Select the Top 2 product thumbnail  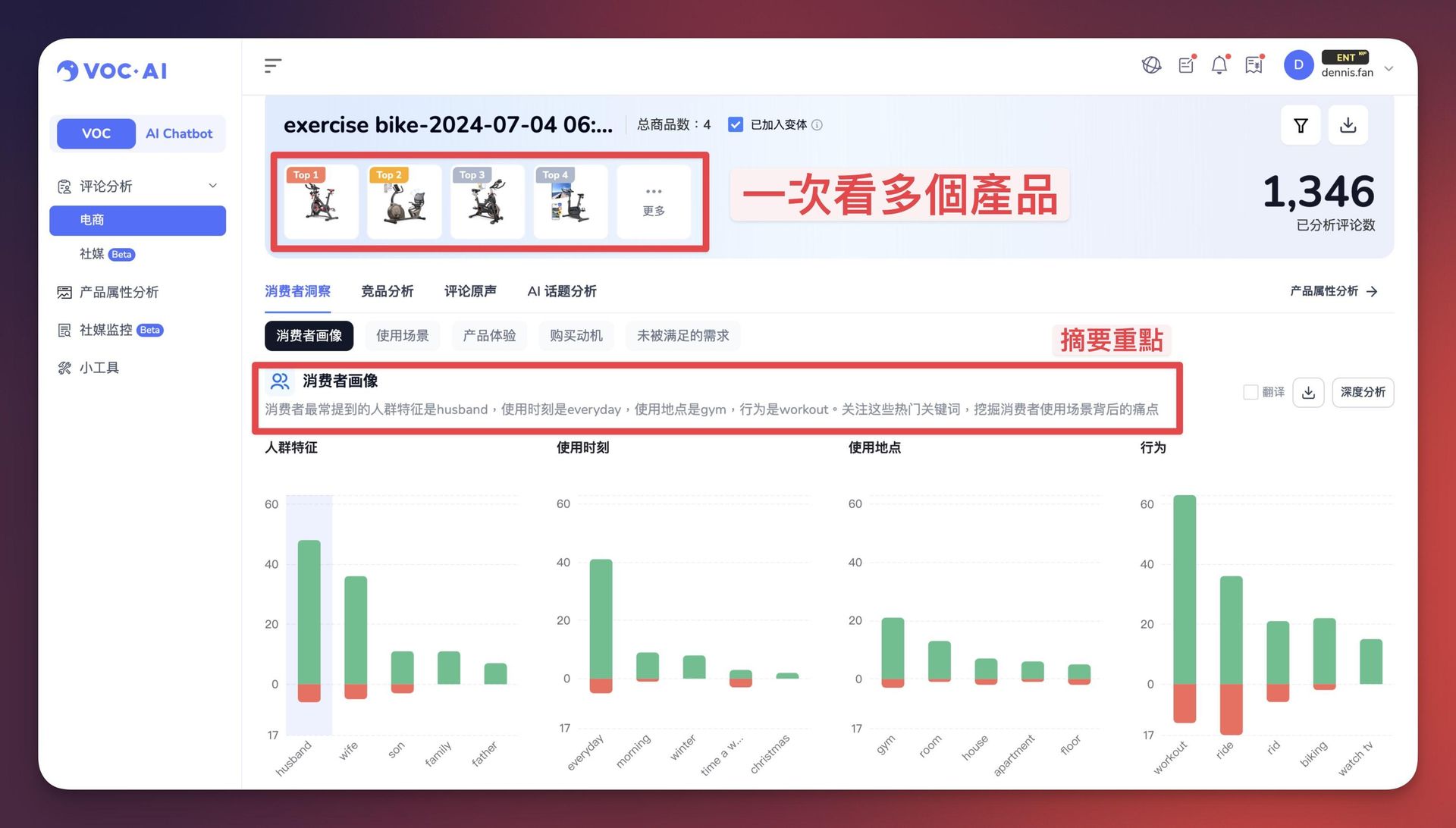coord(403,202)
